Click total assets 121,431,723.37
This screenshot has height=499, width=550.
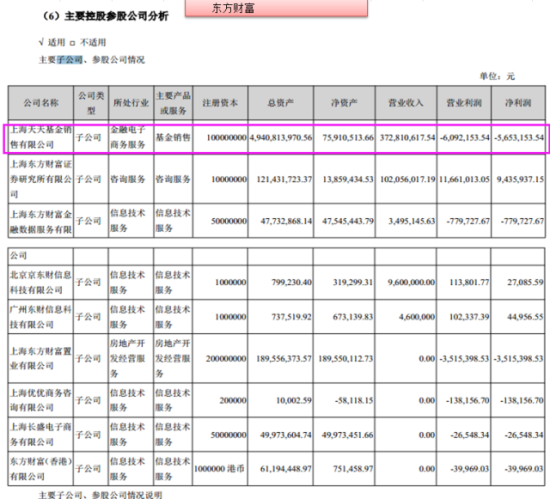click(284, 179)
